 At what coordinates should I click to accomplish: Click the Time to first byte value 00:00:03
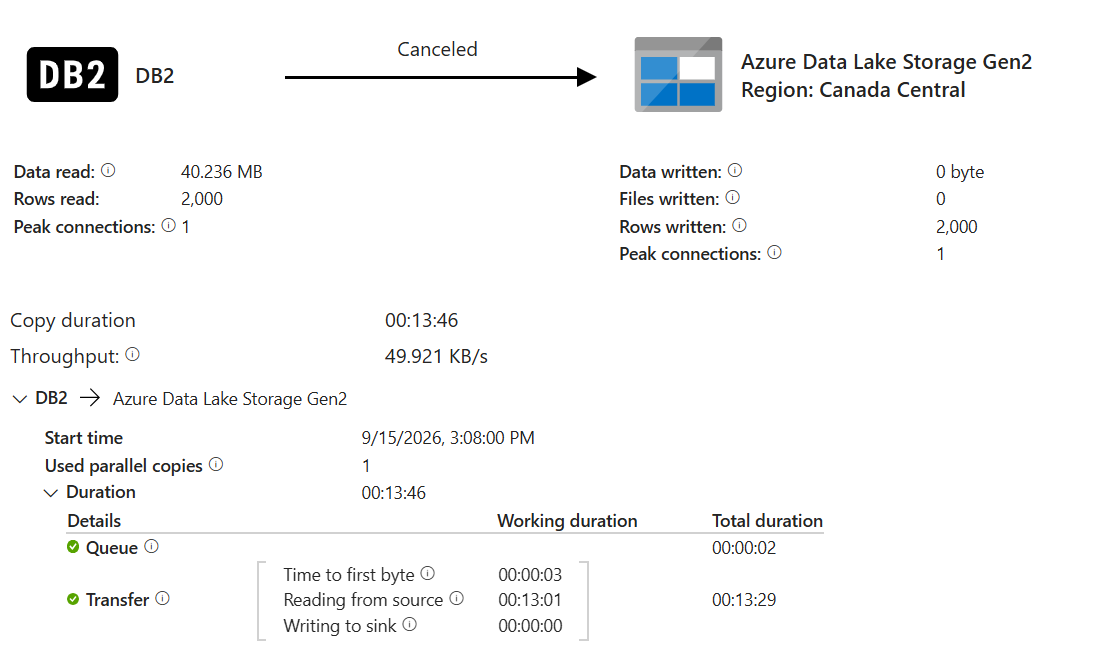click(530, 575)
